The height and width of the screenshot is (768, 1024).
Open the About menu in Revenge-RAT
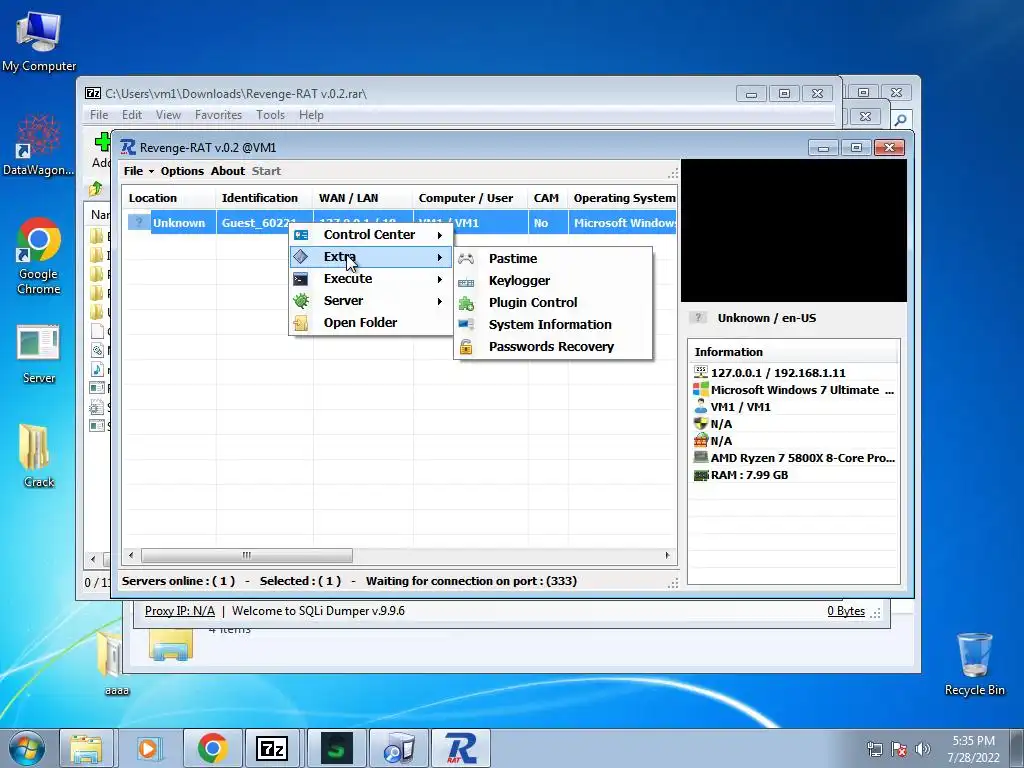click(227, 171)
